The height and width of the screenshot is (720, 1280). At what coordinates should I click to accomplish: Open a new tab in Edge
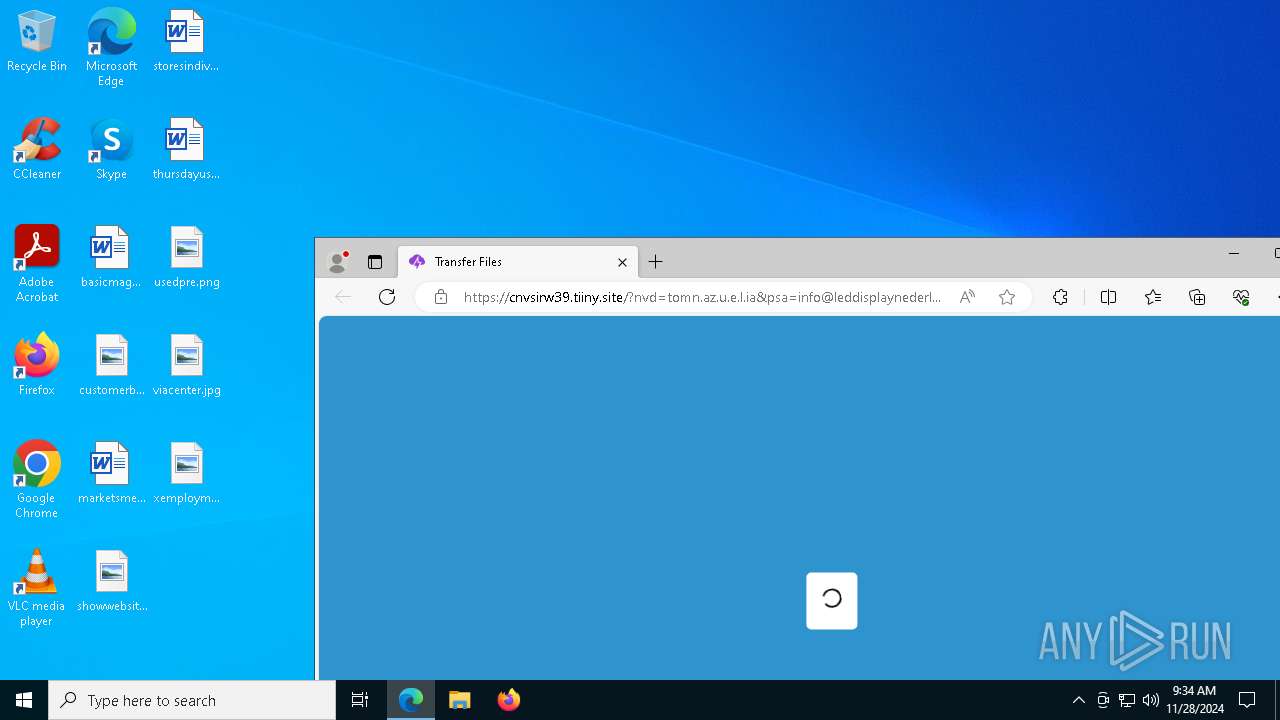click(656, 262)
